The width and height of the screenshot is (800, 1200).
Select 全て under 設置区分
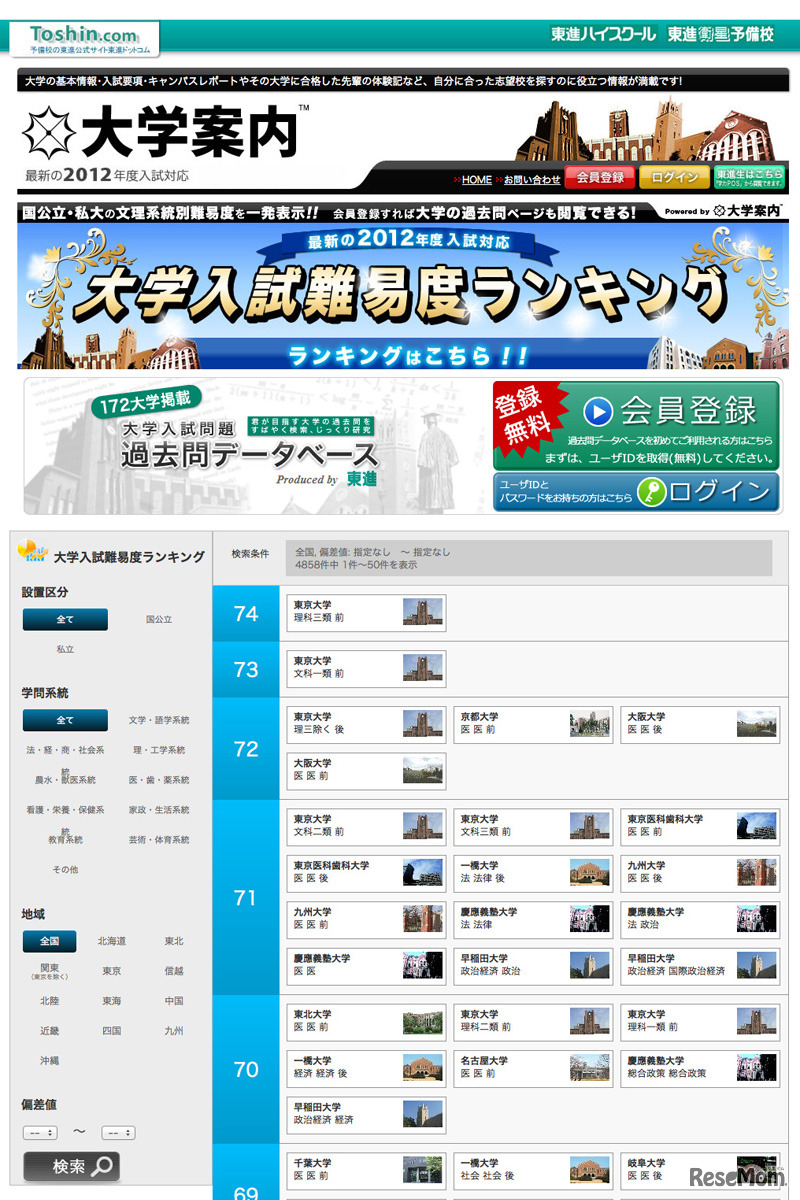point(65,619)
